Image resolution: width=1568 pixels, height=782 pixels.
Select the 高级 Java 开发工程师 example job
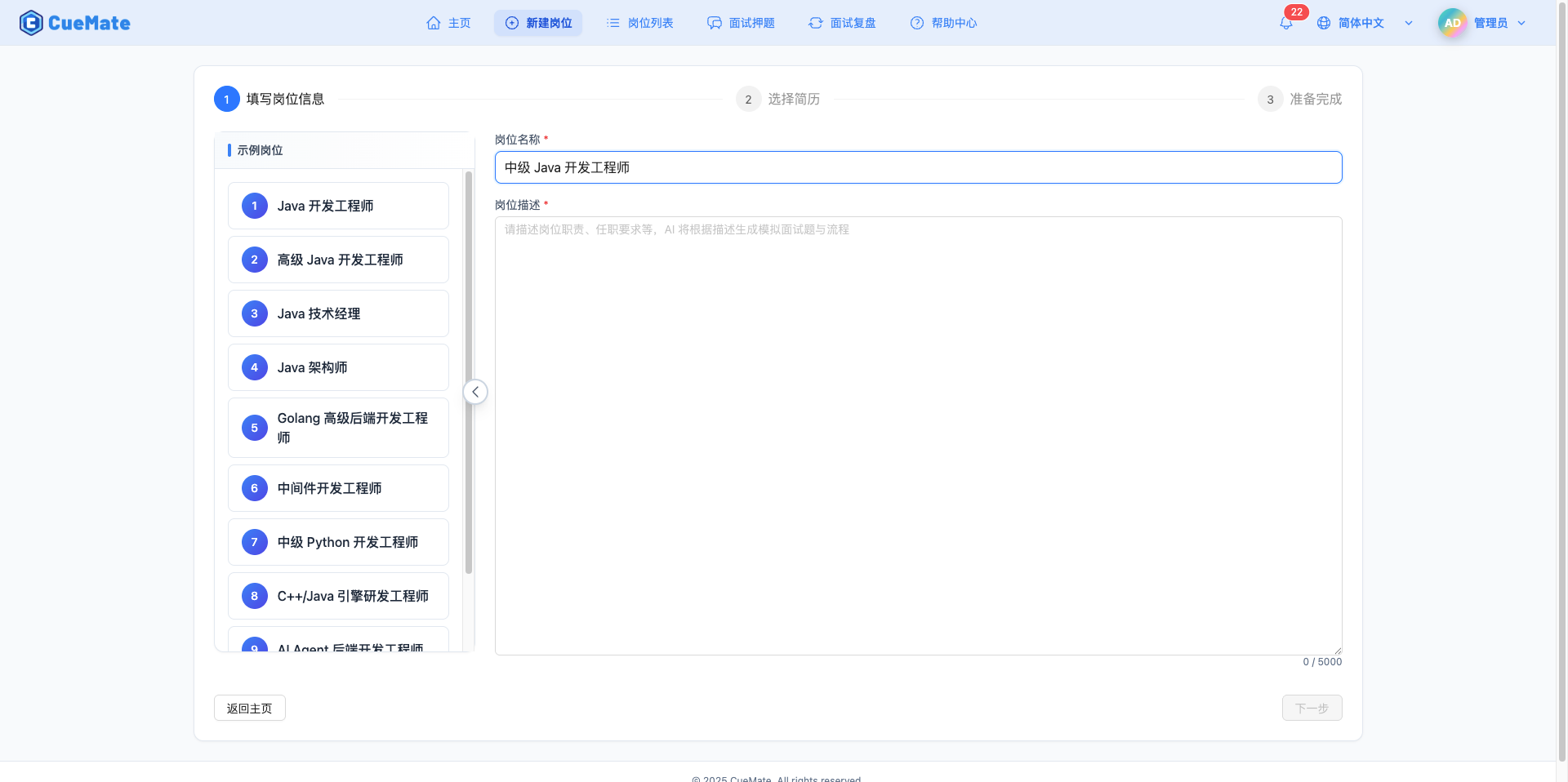pyautogui.click(x=338, y=259)
